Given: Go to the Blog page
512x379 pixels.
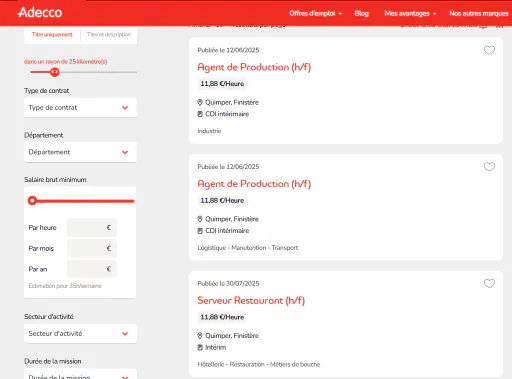Looking at the screenshot, I should (x=361, y=13).
